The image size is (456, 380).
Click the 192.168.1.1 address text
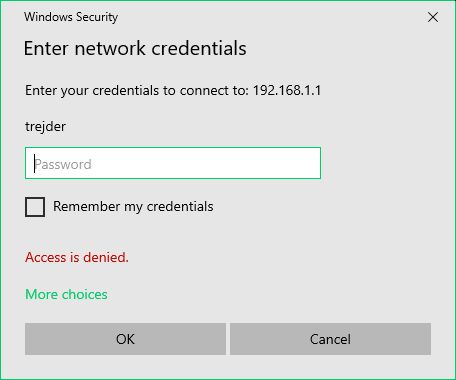(287, 90)
